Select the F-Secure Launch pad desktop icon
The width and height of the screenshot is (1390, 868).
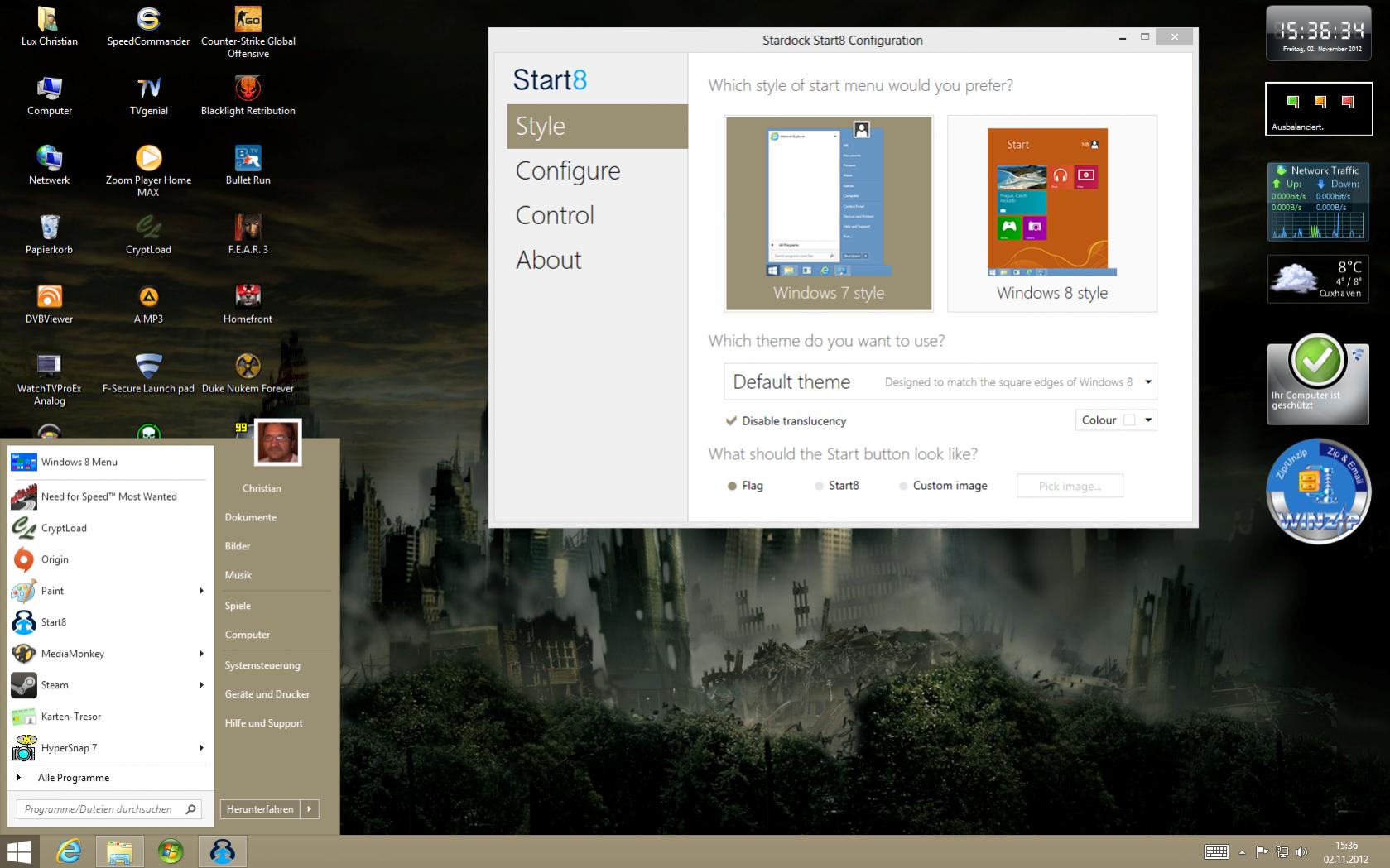[x=148, y=375]
